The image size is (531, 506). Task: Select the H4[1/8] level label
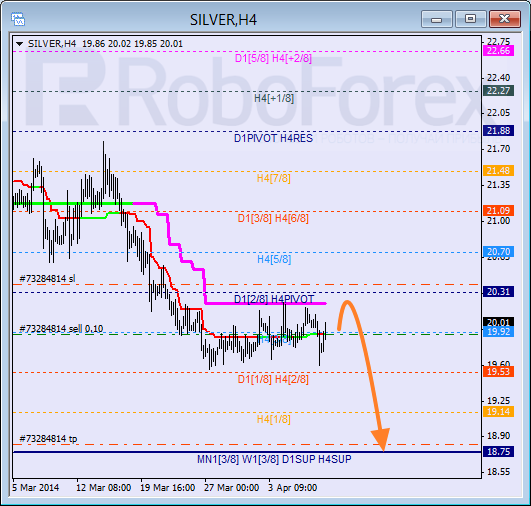274,419
